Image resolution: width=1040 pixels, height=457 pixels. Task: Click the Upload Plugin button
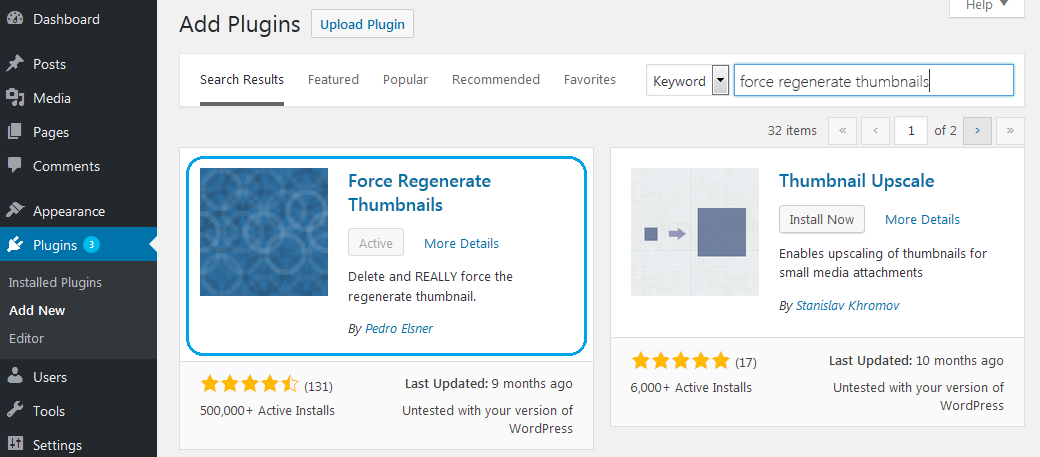[362, 24]
